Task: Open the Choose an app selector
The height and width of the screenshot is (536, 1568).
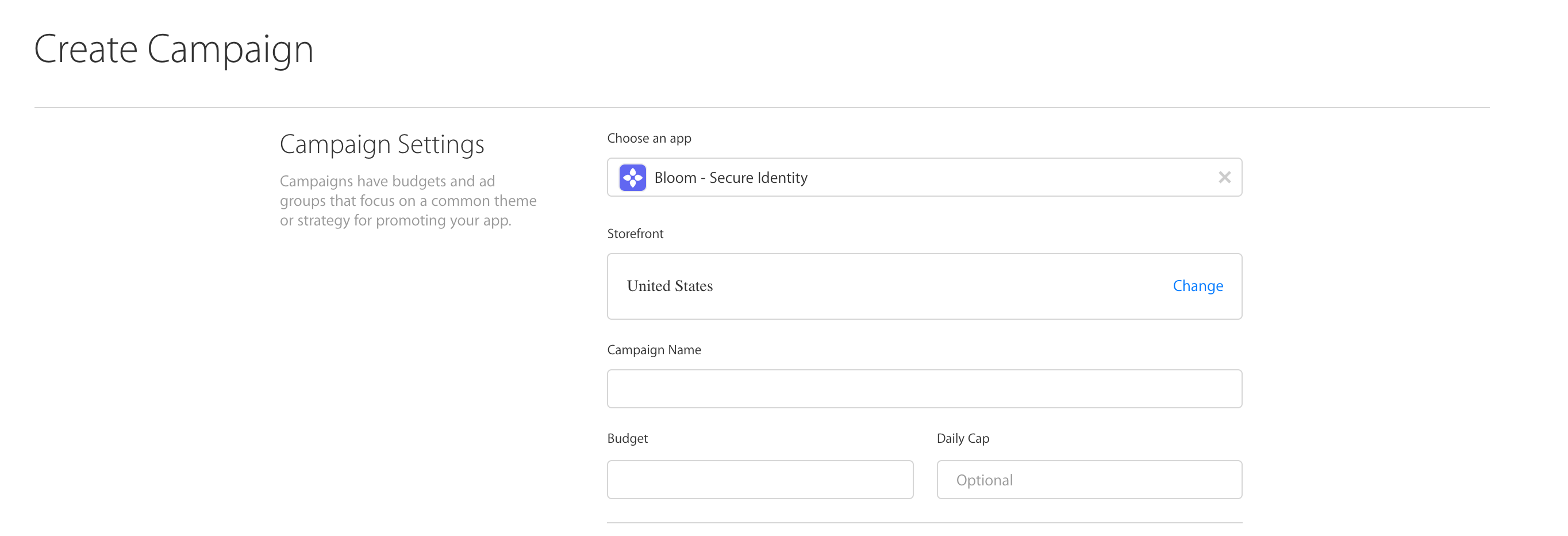Action: coord(924,177)
